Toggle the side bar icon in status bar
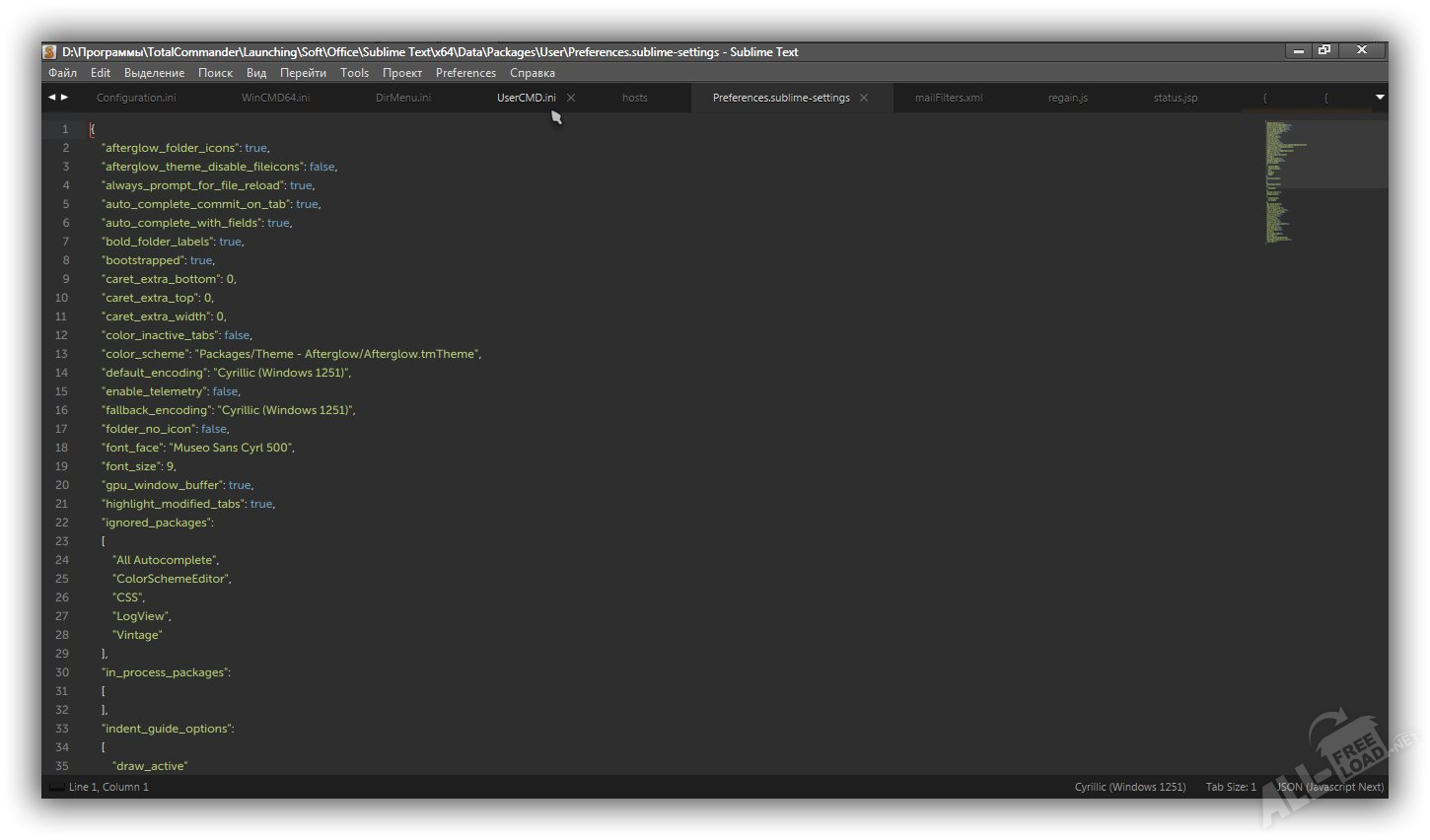Viewport: 1430px width, 840px height. click(x=56, y=787)
